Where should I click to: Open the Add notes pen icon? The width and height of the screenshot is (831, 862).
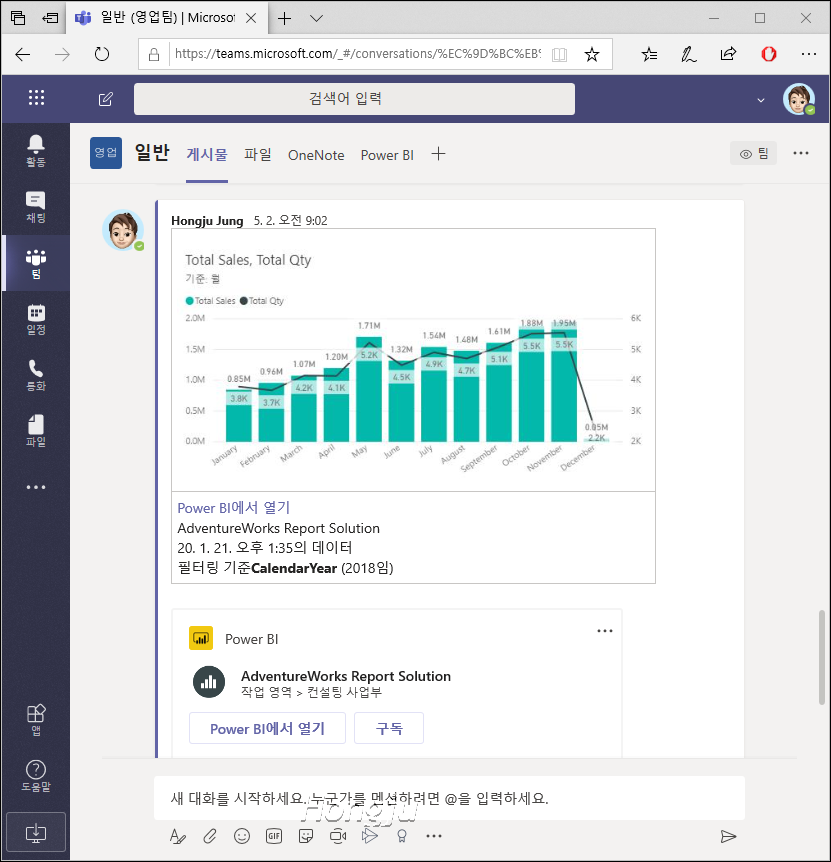point(689,54)
